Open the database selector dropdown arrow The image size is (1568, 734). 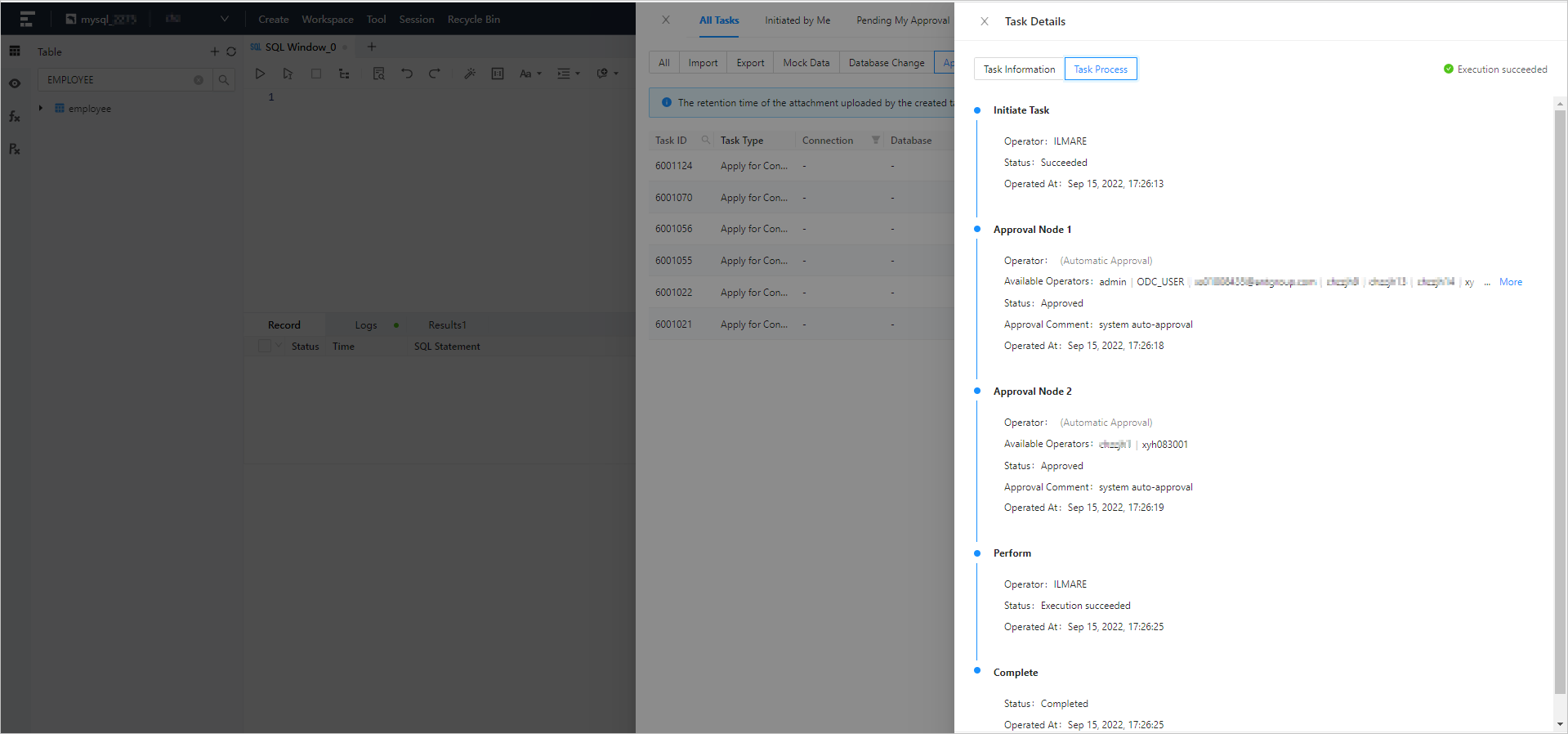coord(225,19)
